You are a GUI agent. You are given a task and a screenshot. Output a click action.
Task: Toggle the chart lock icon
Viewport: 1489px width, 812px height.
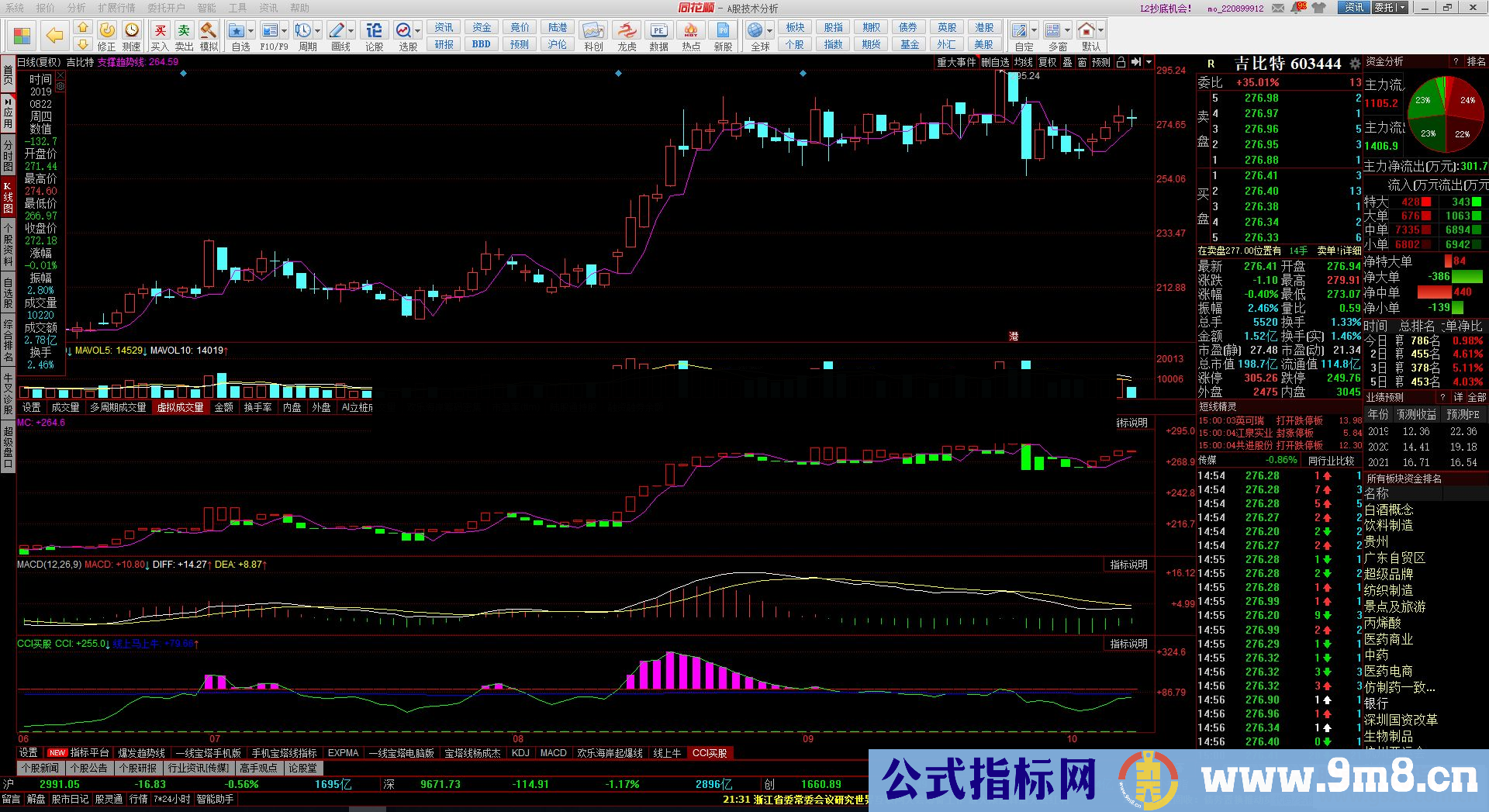(x=1121, y=62)
